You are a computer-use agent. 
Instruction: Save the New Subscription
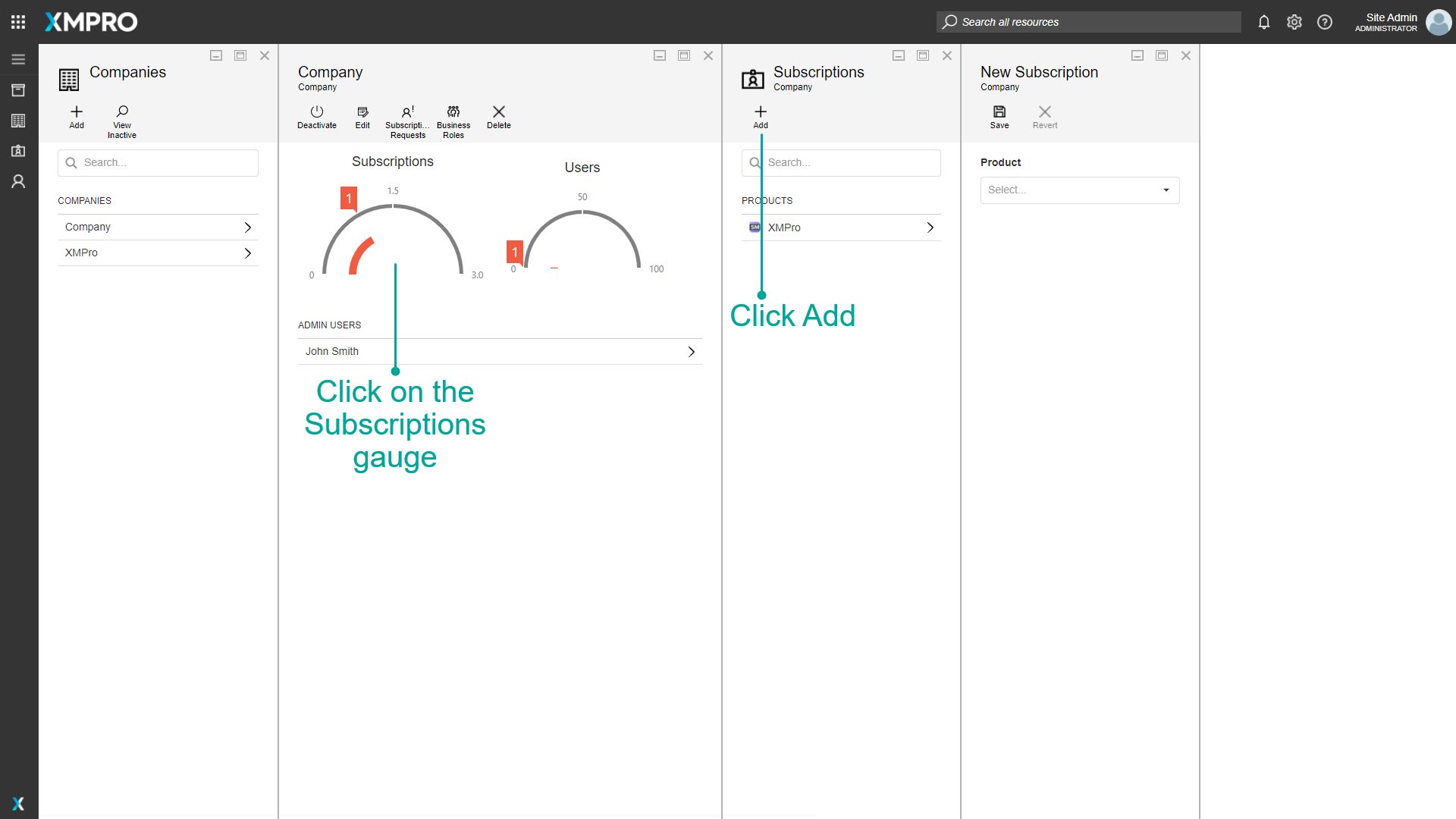(999, 116)
